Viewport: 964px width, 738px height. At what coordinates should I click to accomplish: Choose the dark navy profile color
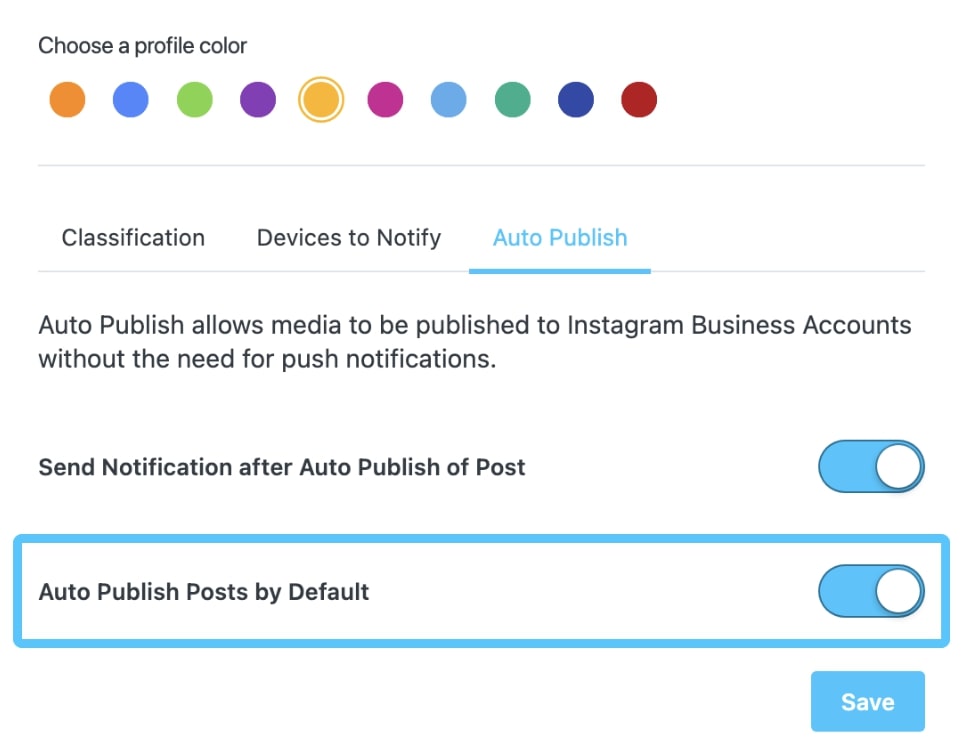576,100
